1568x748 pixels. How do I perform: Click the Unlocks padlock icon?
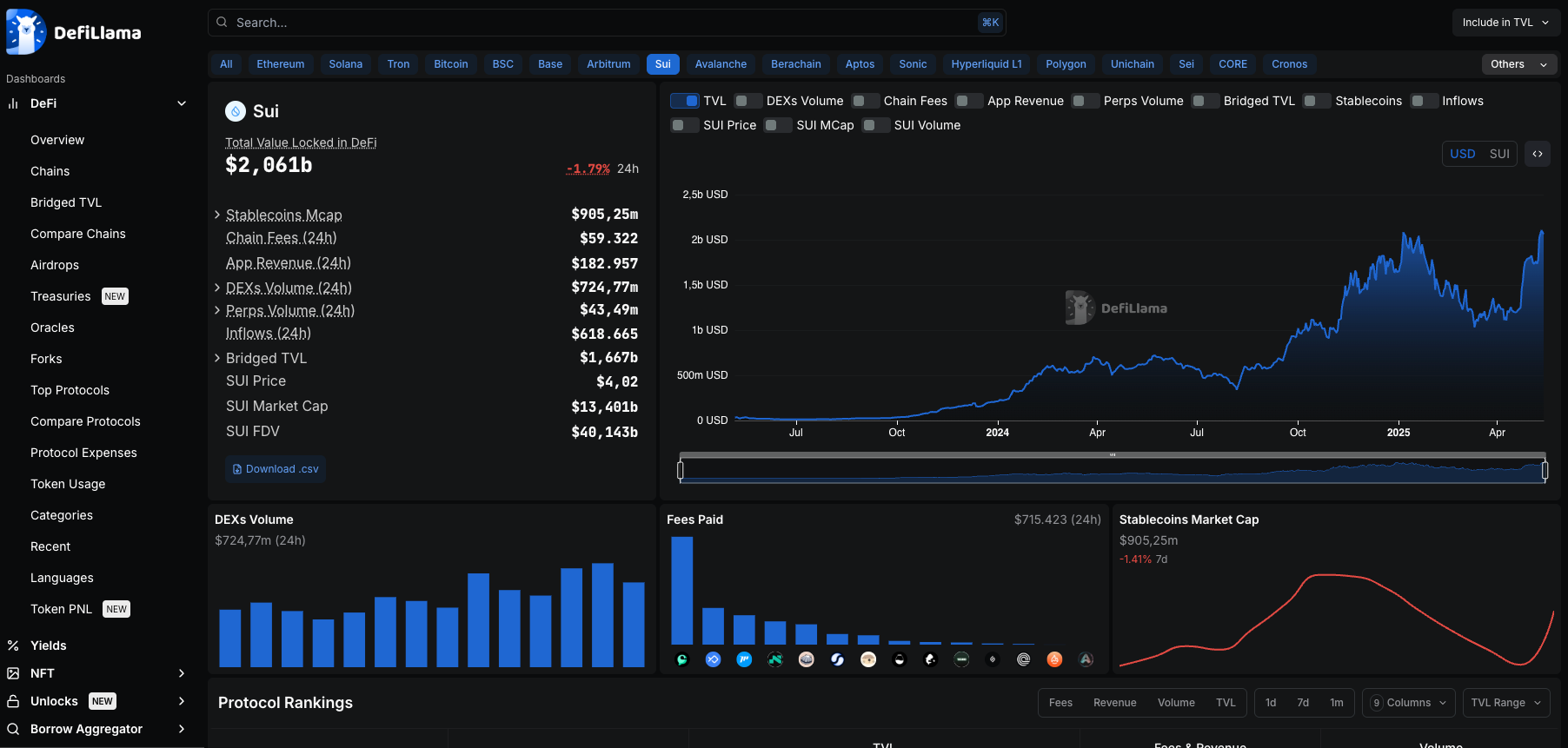pos(13,701)
